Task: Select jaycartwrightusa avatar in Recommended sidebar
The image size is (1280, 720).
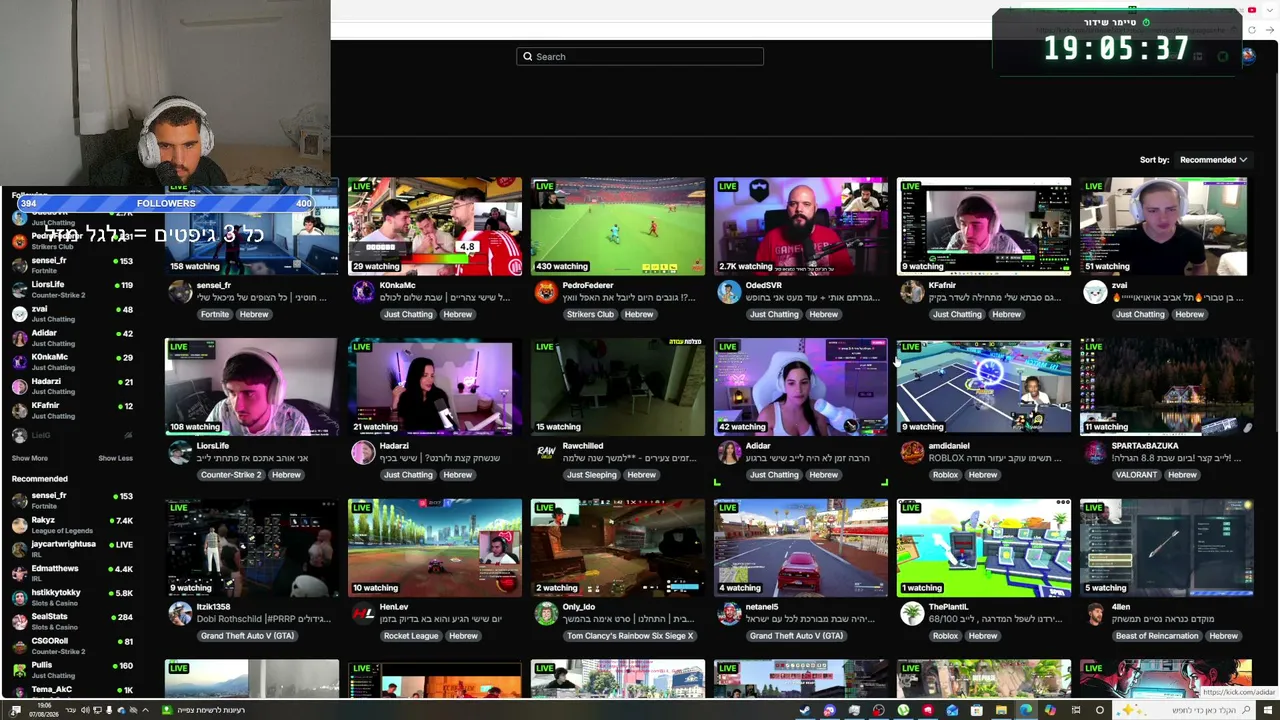Action: (19, 549)
